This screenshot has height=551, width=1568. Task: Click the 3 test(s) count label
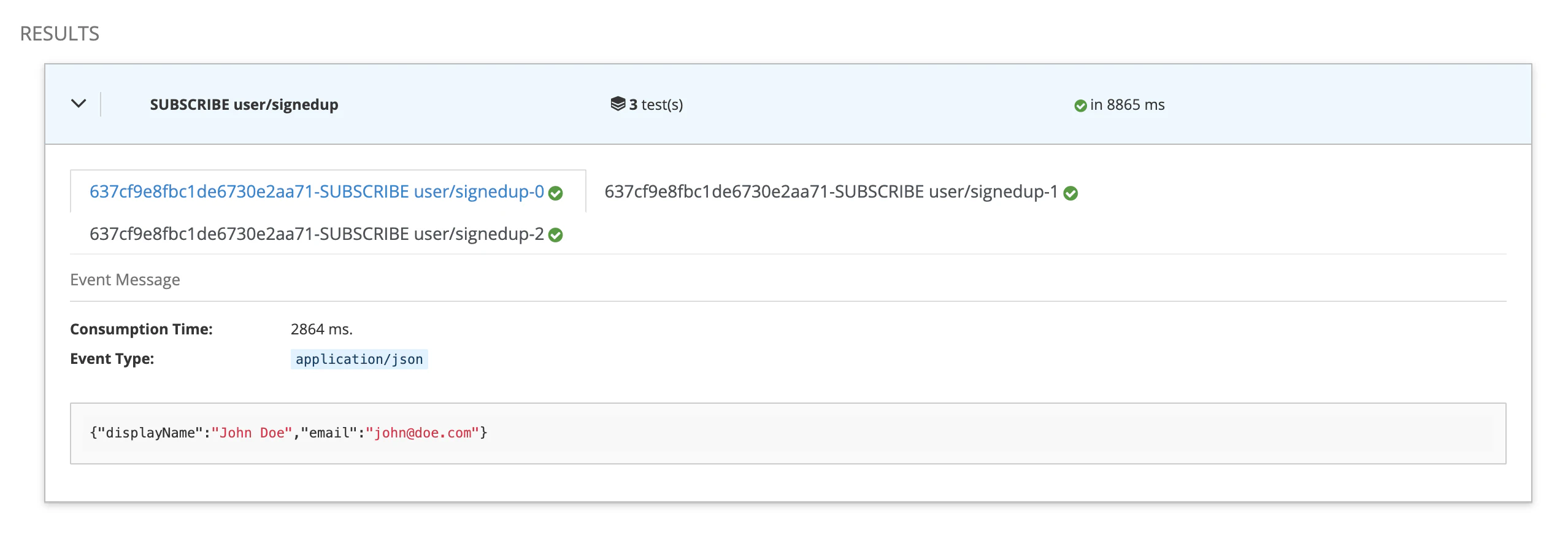[656, 105]
